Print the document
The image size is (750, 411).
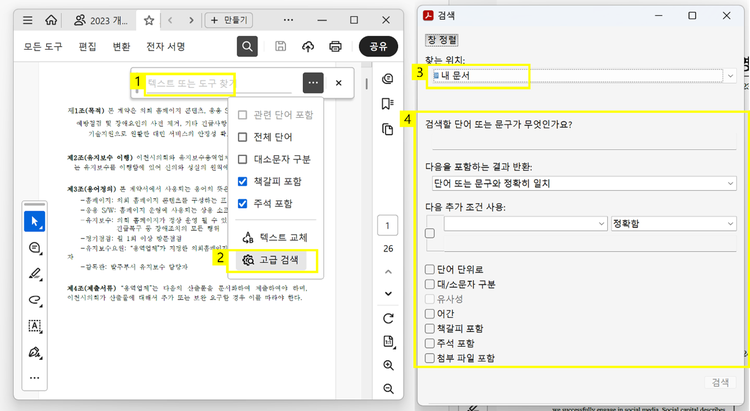click(x=335, y=46)
